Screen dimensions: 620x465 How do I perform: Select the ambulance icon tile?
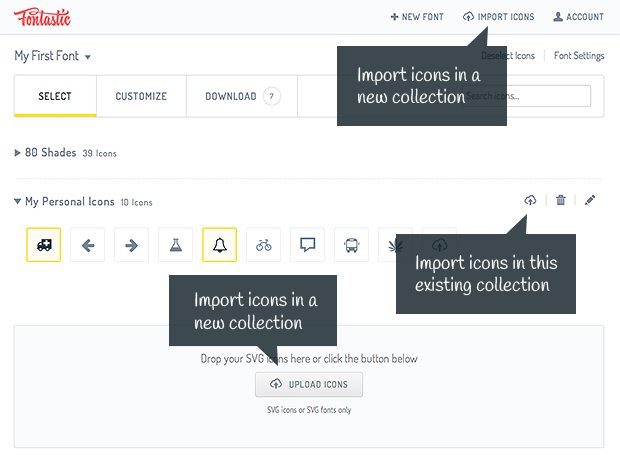43,245
